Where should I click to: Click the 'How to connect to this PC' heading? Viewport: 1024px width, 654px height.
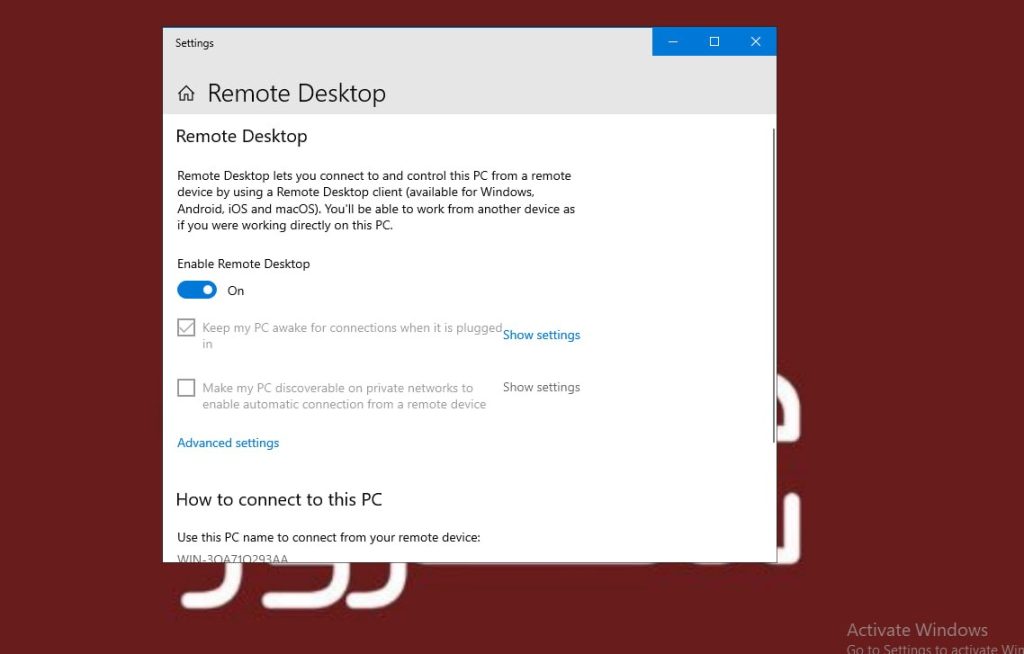coord(279,499)
